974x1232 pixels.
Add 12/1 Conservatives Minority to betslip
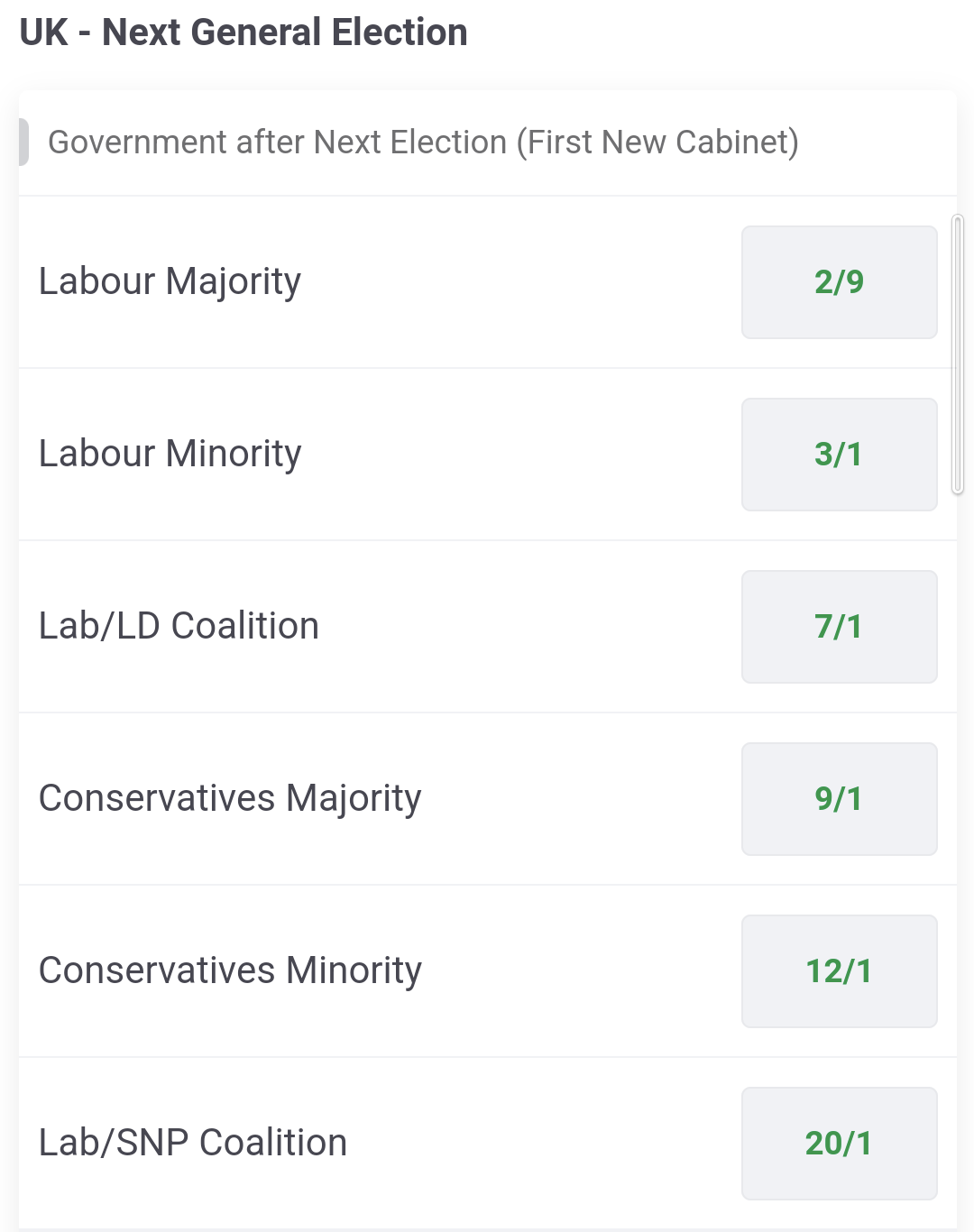839,971
